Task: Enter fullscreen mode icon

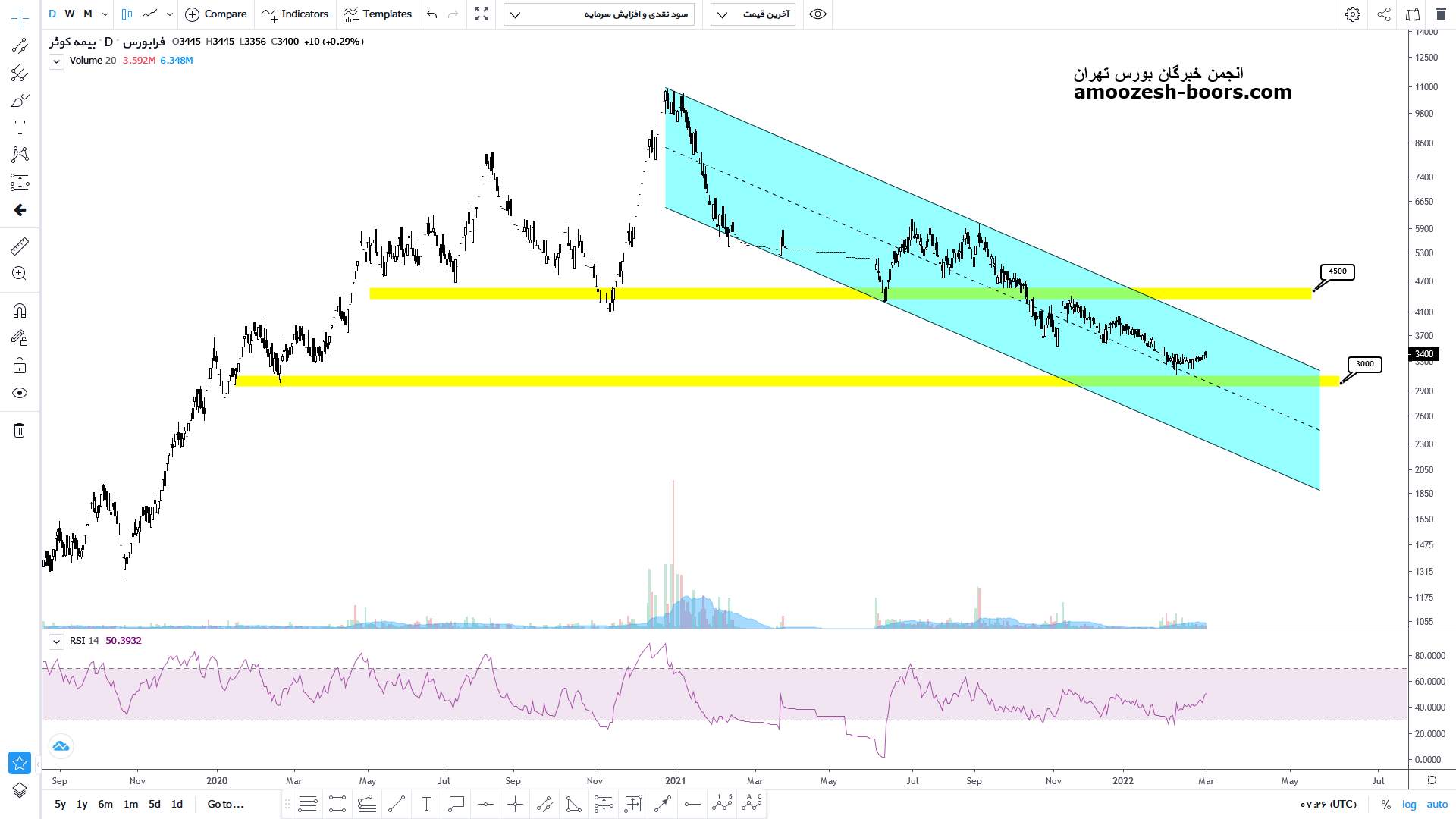Action: pyautogui.click(x=482, y=14)
